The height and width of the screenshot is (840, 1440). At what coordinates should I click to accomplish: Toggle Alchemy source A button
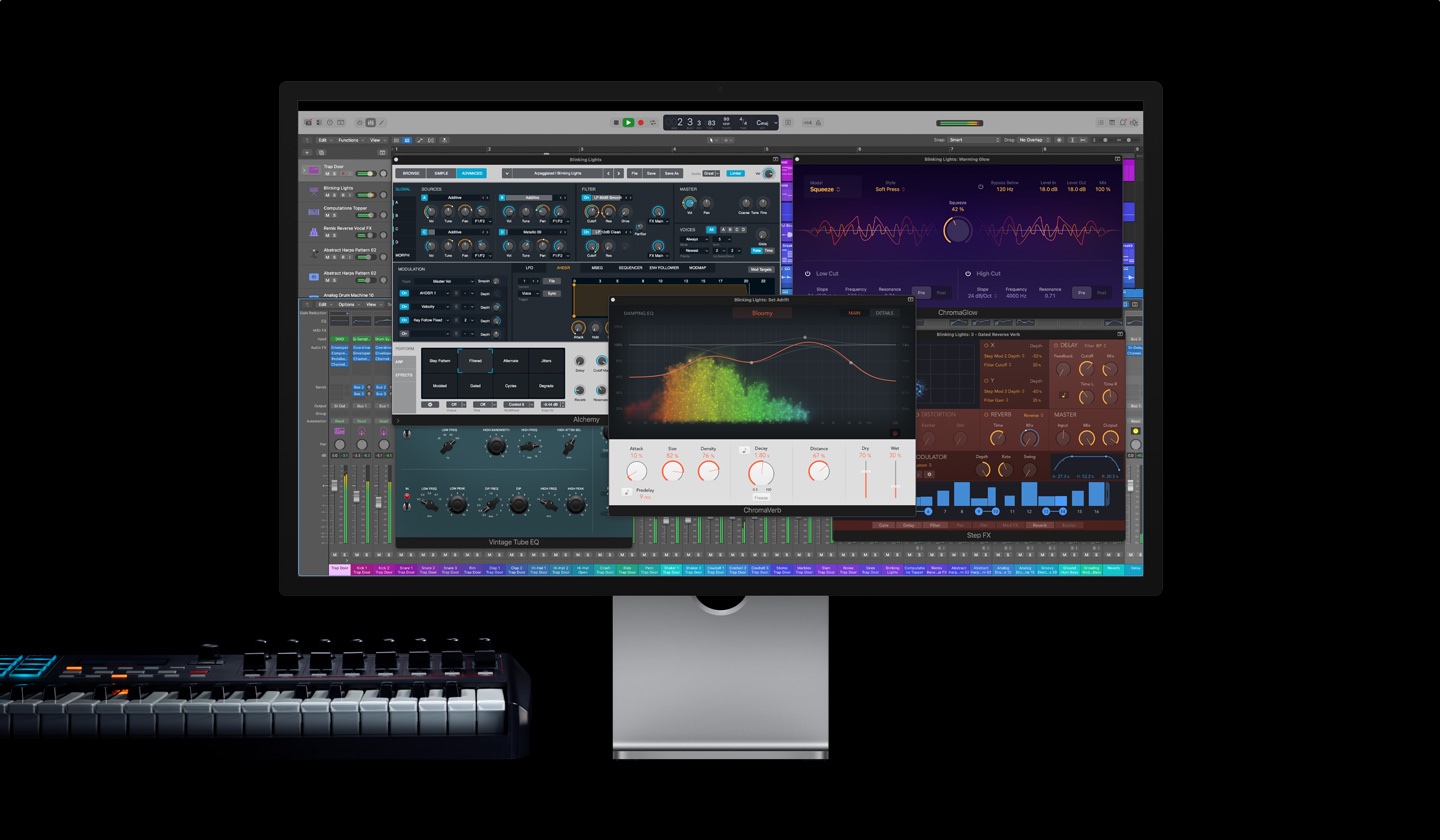(424, 198)
